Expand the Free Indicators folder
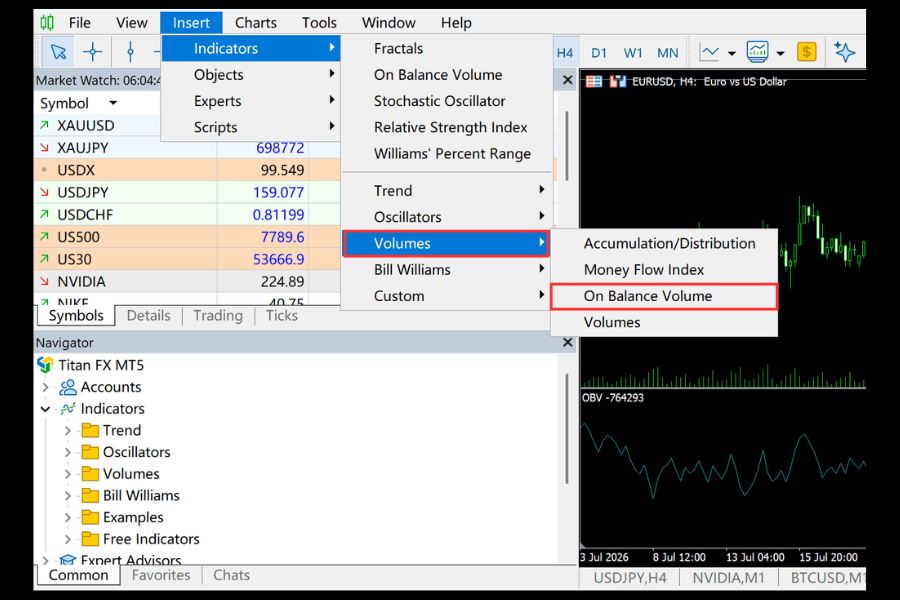 click(68, 539)
